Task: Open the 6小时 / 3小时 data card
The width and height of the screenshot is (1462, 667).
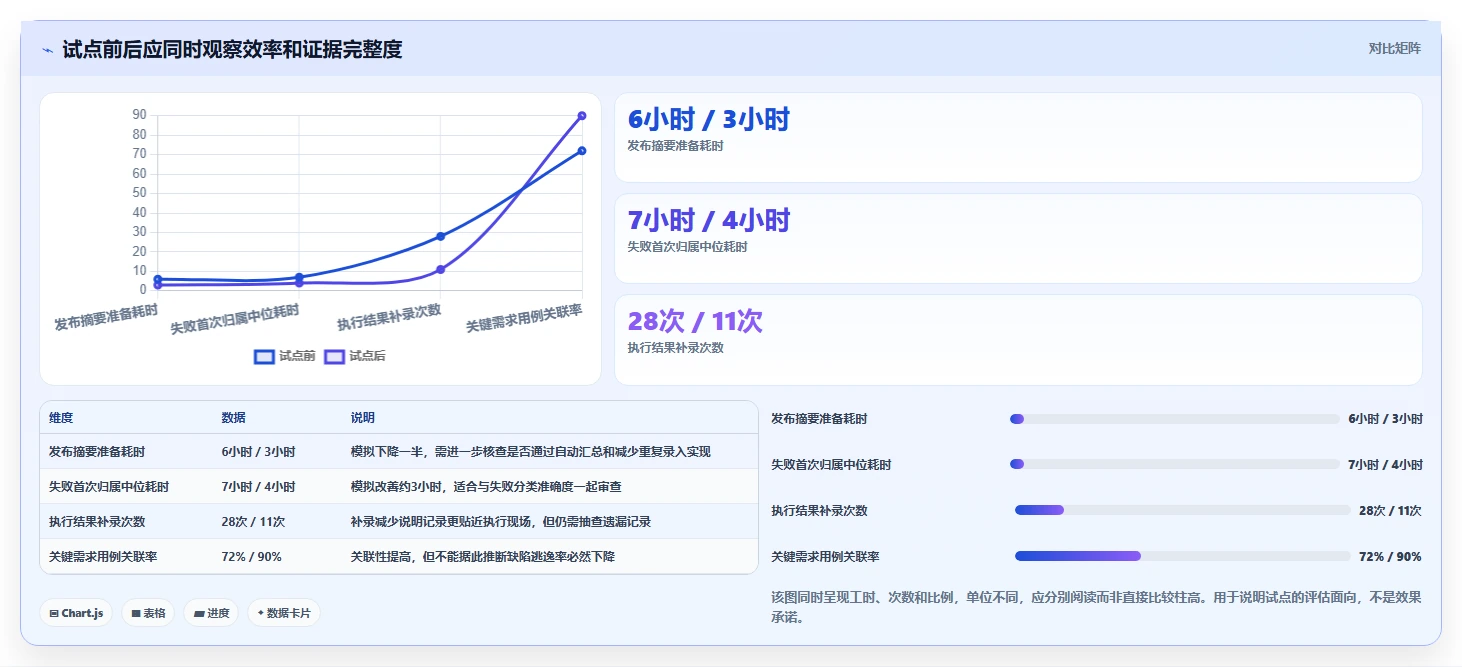Action: pyautogui.click(x=1018, y=137)
